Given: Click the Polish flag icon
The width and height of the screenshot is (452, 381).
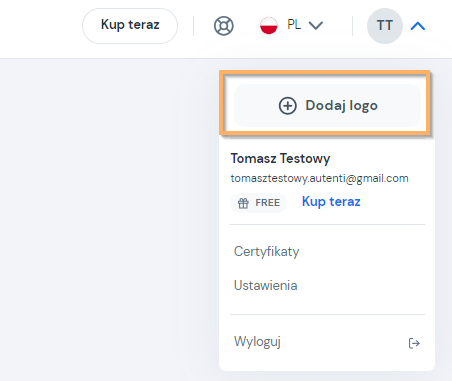Looking at the screenshot, I should pos(269,25).
